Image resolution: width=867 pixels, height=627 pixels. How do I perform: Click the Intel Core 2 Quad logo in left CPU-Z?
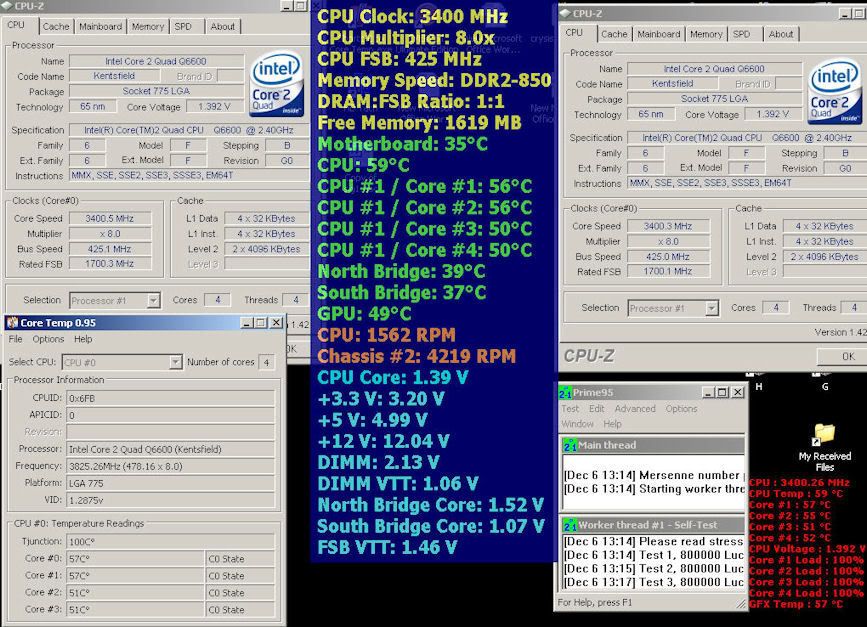[276, 83]
